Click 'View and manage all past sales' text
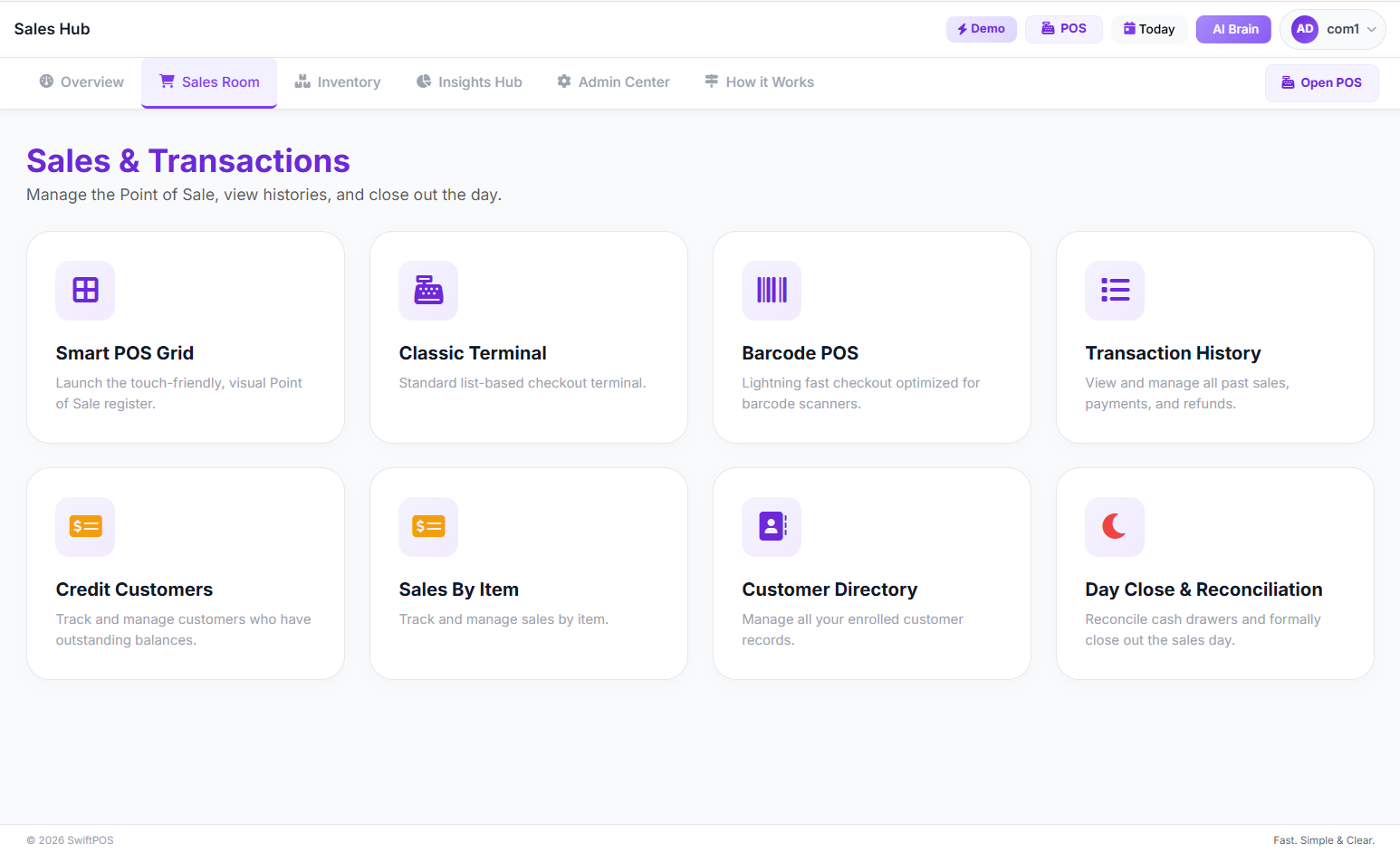 click(1187, 393)
